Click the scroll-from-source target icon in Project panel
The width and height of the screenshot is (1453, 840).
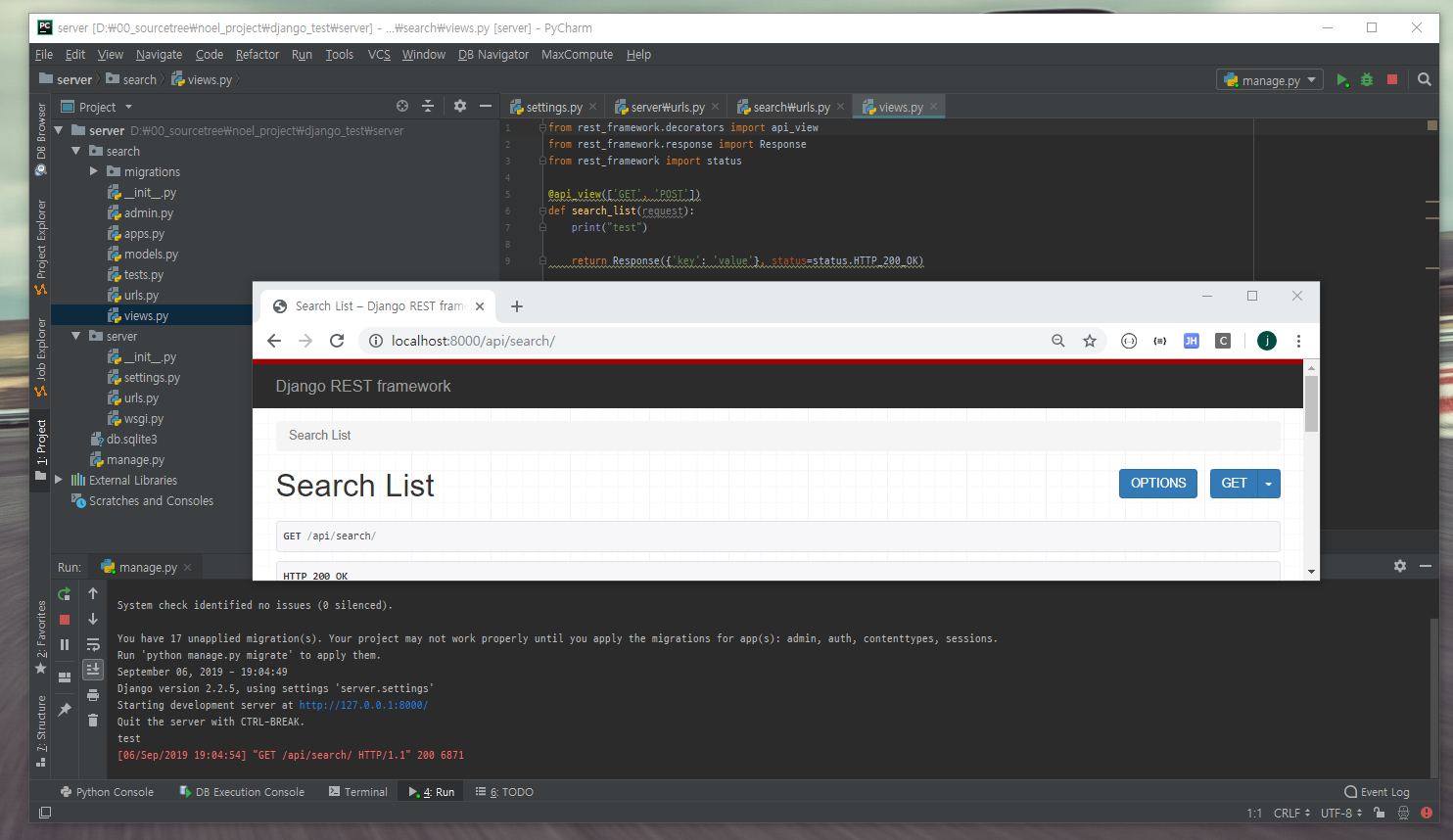[x=402, y=106]
